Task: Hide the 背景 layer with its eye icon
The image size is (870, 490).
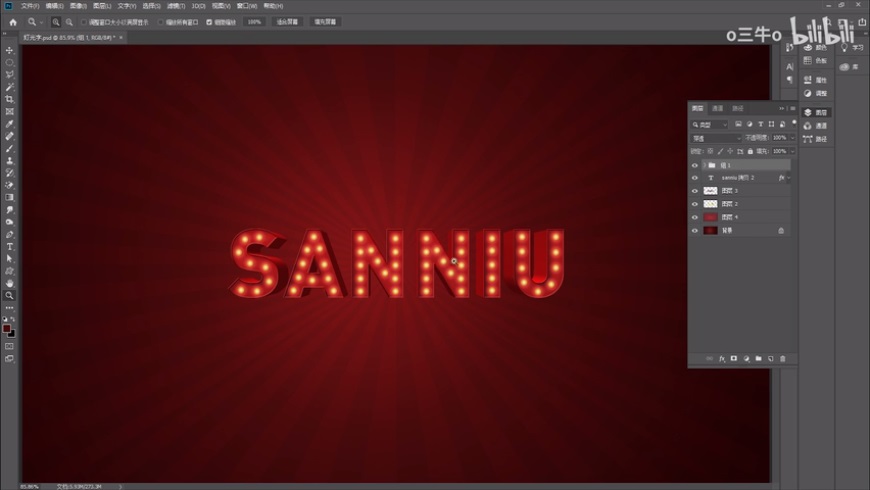Action: (x=695, y=230)
